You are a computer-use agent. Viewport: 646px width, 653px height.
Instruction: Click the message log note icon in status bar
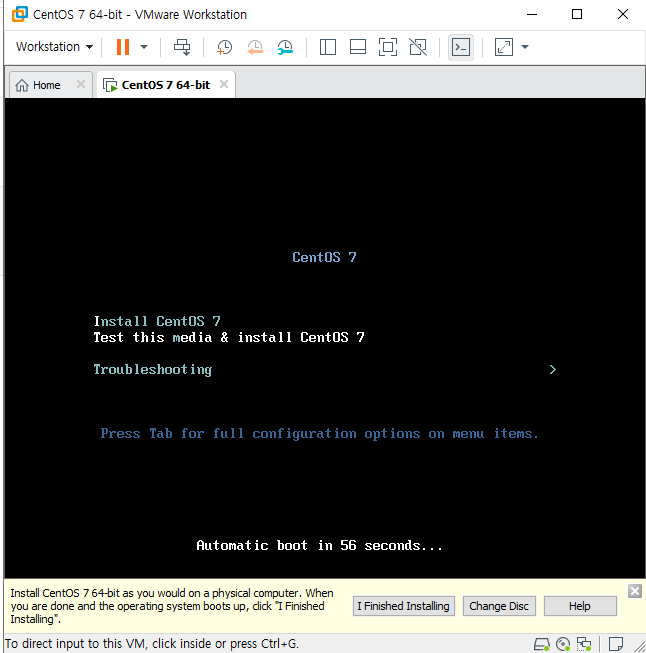[x=616, y=644]
